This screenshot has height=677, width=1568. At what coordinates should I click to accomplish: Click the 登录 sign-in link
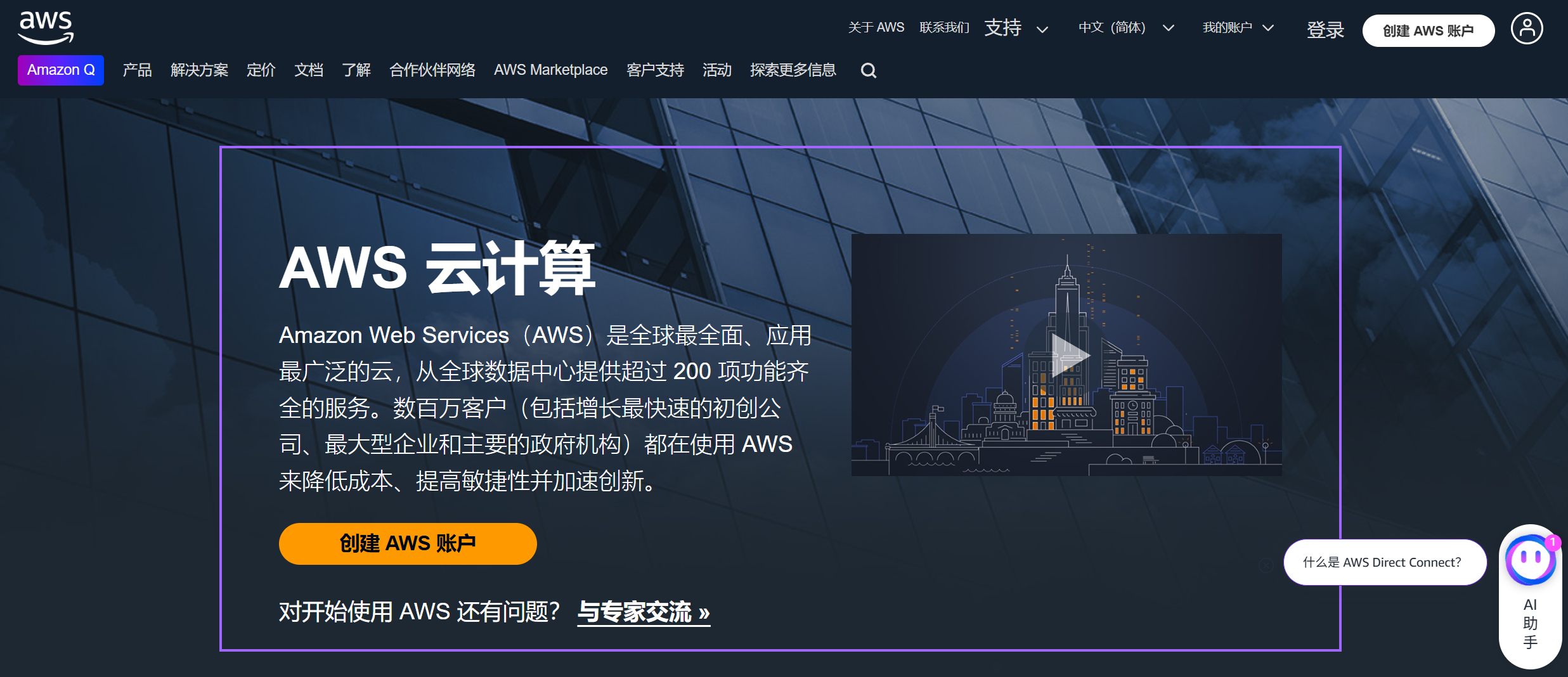[x=1325, y=30]
